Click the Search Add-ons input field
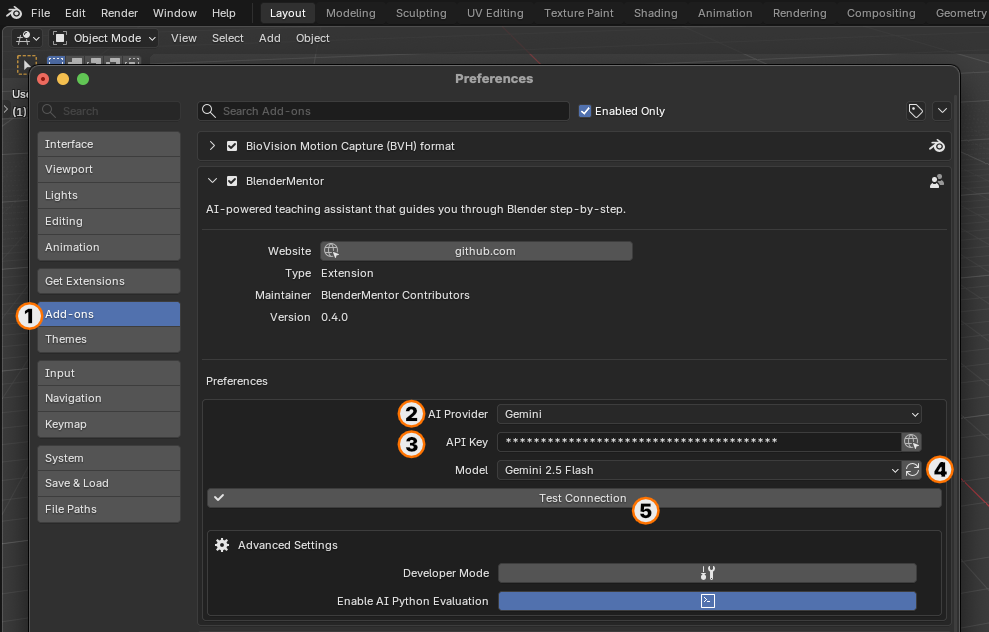Image resolution: width=989 pixels, height=632 pixels. pyautogui.click(x=383, y=111)
